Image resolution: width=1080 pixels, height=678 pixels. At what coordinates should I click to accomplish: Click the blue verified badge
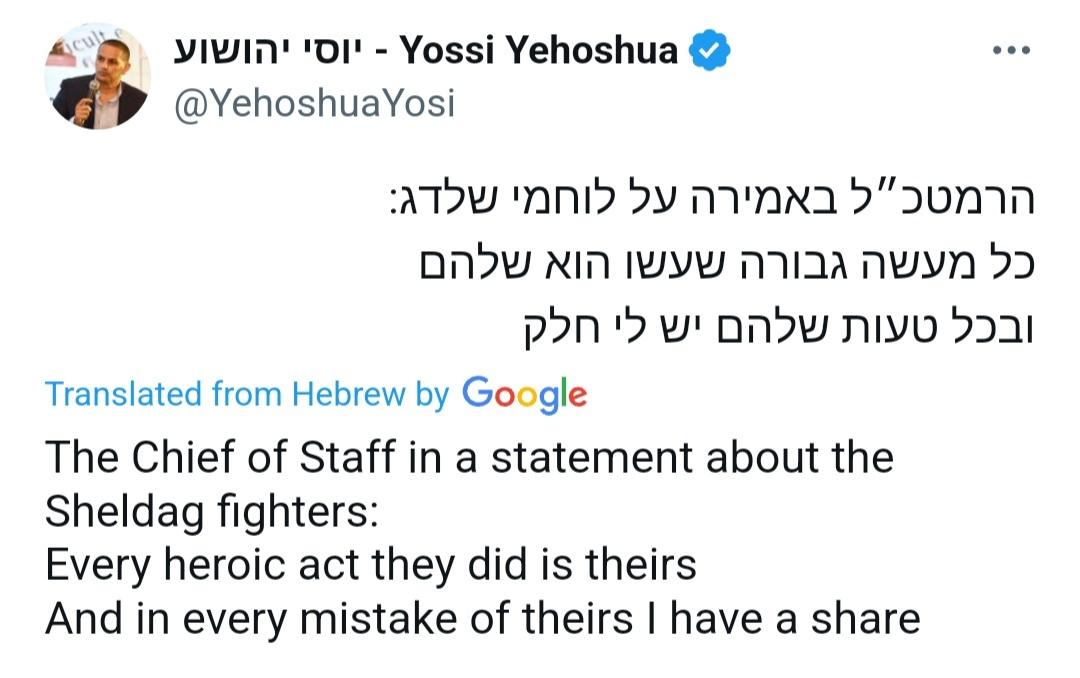[x=710, y=51]
